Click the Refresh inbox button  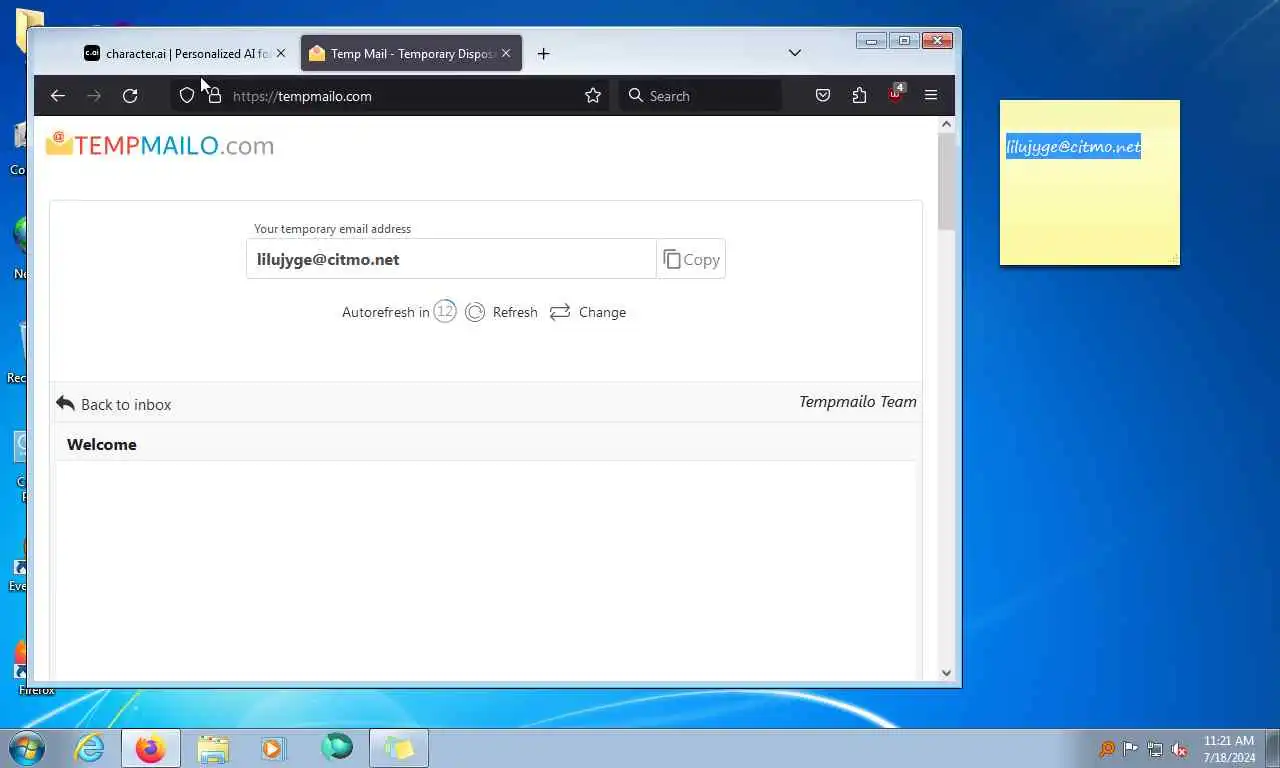[x=502, y=312]
